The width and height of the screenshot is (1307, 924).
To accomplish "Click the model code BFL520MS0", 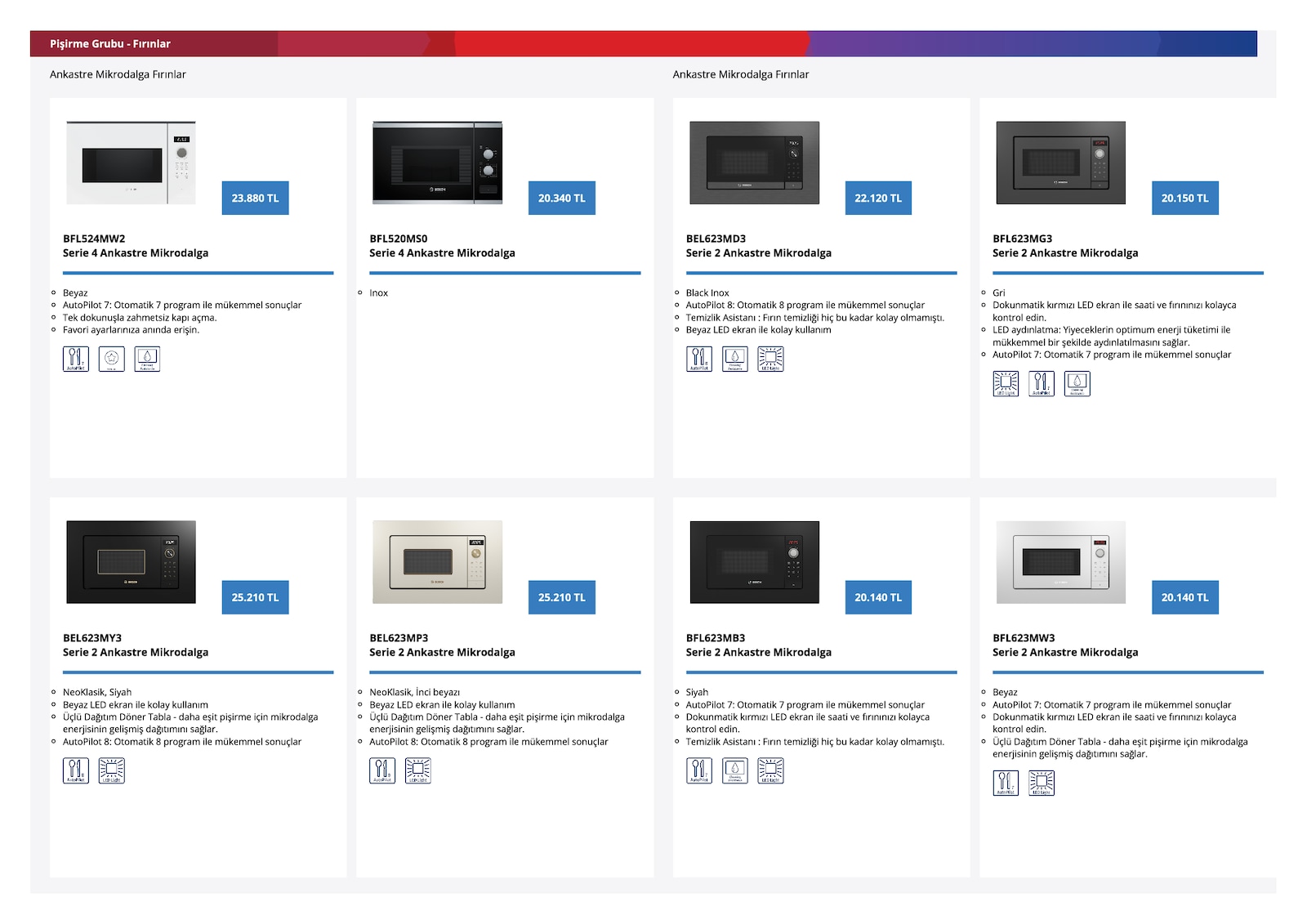I will pyautogui.click(x=399, y=239).
